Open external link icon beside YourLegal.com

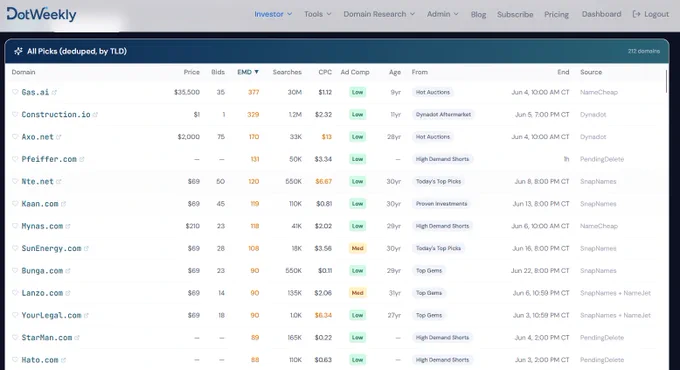86,316
